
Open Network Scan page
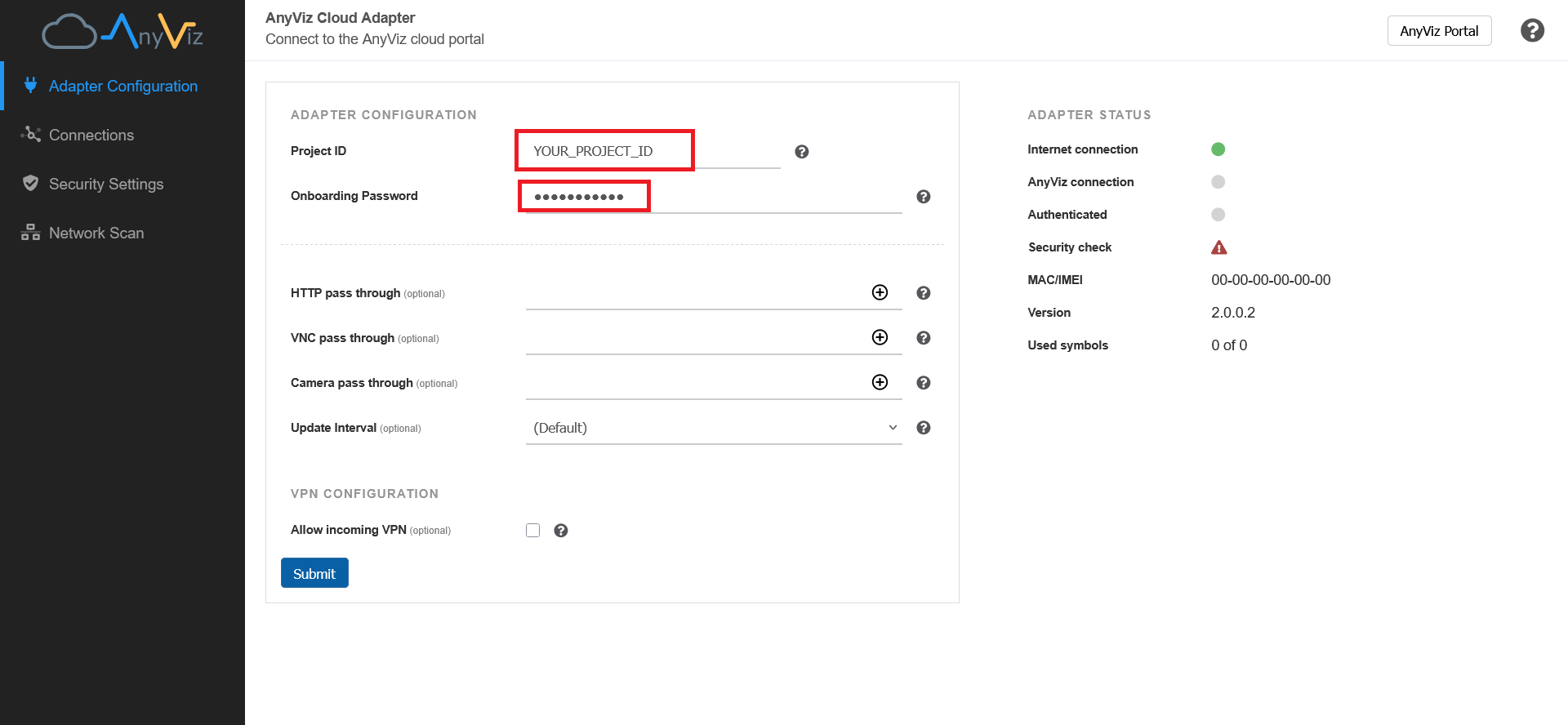pos(122,233)
